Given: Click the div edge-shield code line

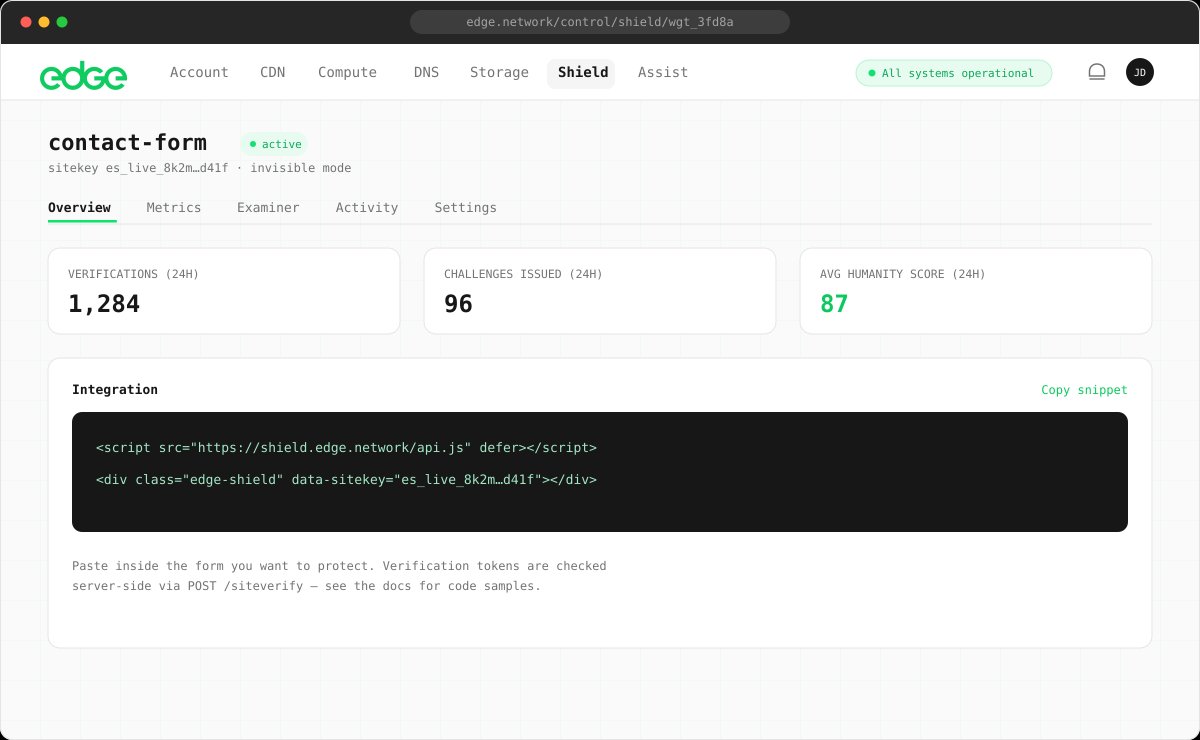Looking at the screenshot, I should click(346, 480).
